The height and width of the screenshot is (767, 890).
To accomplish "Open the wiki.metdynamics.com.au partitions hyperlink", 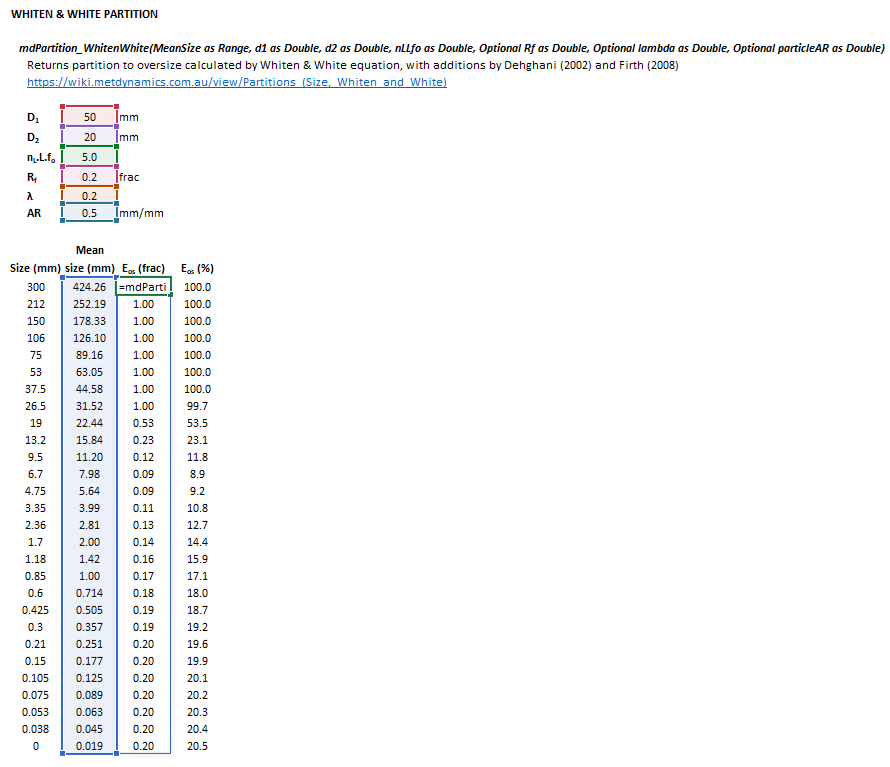I will (x=236, y=82).
